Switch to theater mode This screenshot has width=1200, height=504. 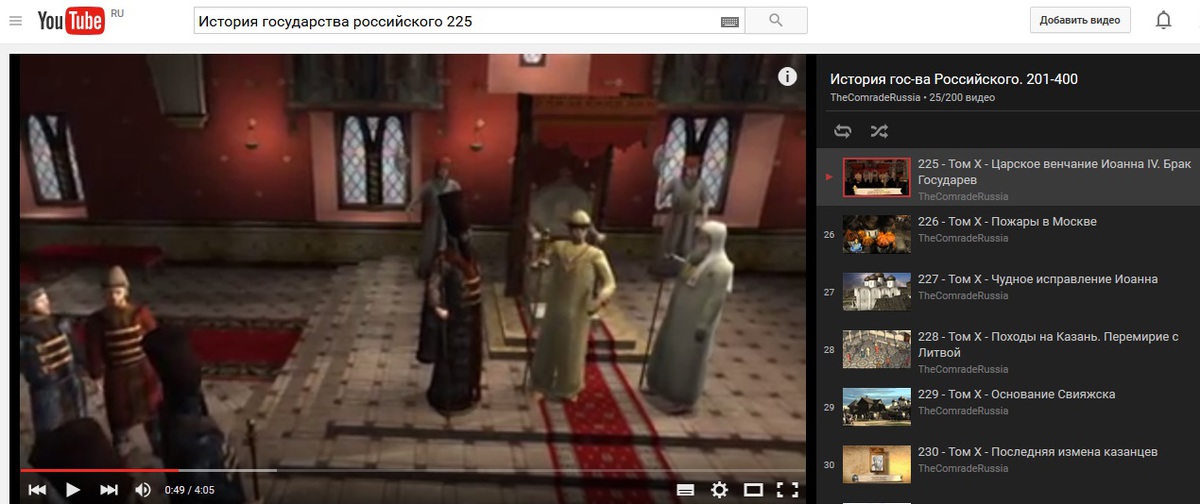[753, 490]
